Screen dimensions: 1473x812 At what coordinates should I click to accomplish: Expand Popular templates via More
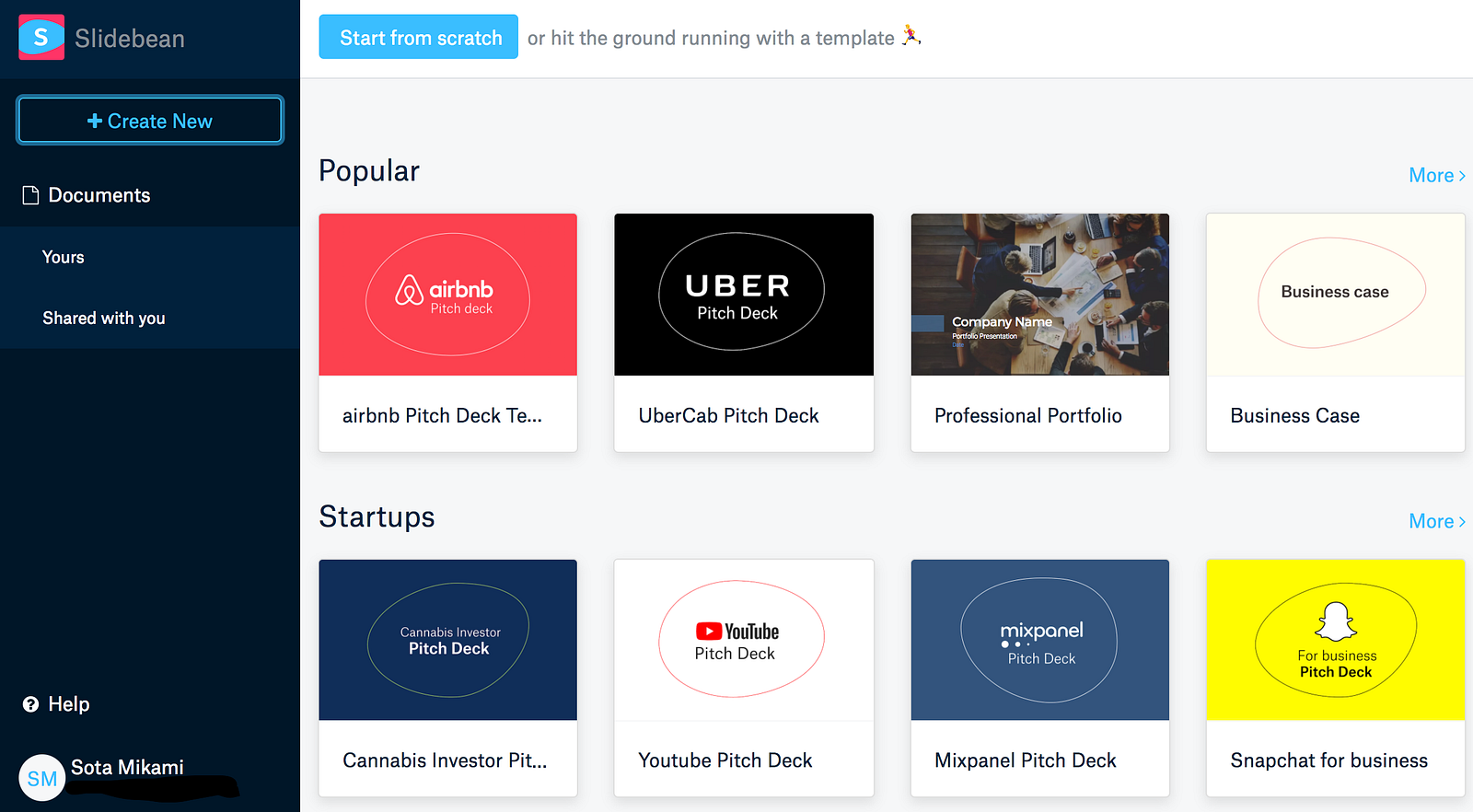pos(1436,175)
